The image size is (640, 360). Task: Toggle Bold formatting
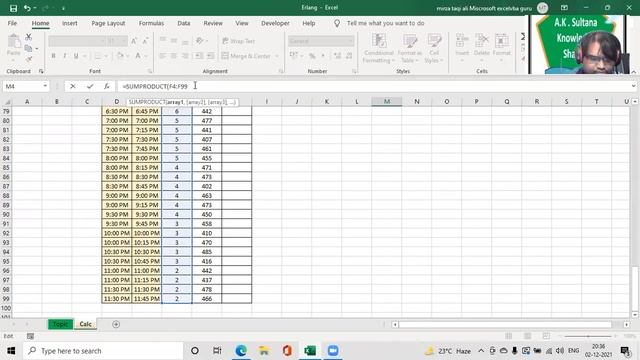tap(53, 56)
